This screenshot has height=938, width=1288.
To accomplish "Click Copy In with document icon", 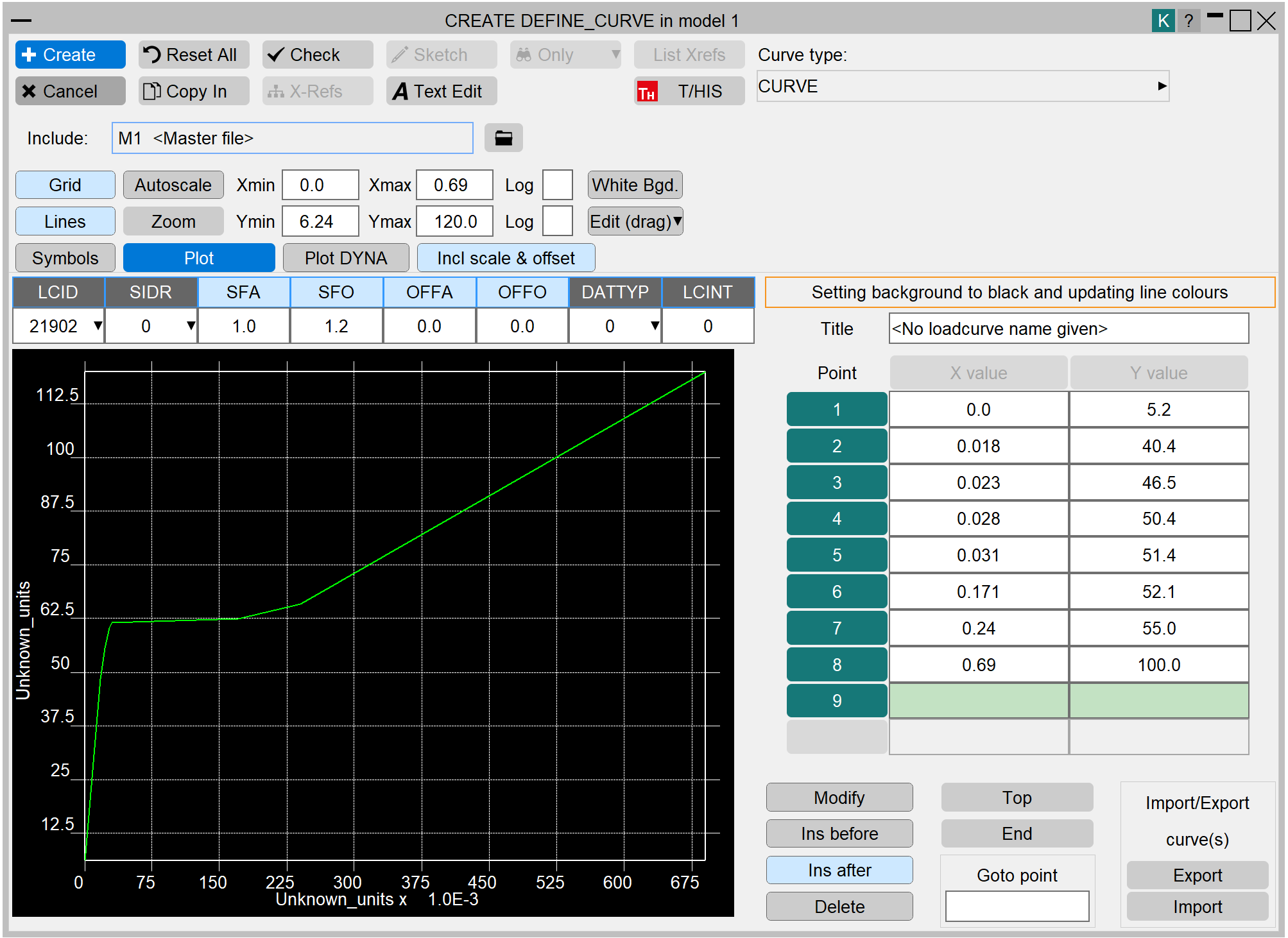I will tap(193, 92).
